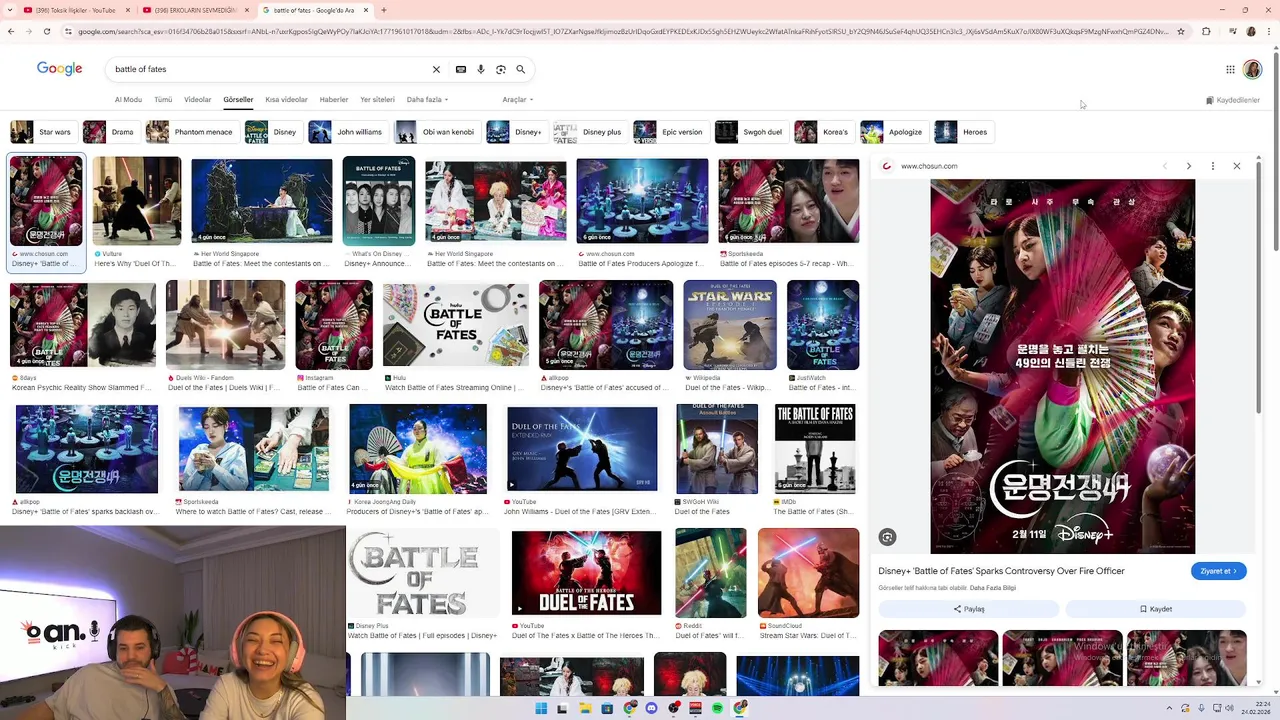This screenshot has height=720, width=1280.
Task: Close the image preview panel
Action: [x=1237, y=166]
